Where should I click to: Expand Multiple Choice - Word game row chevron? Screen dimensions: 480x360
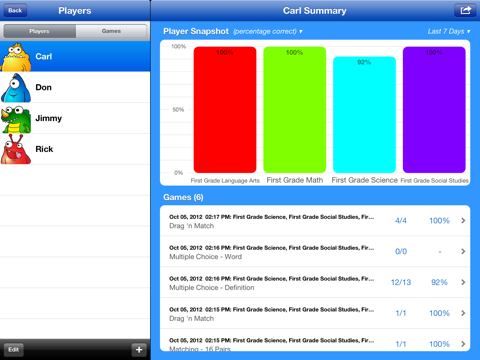(463, 251)
